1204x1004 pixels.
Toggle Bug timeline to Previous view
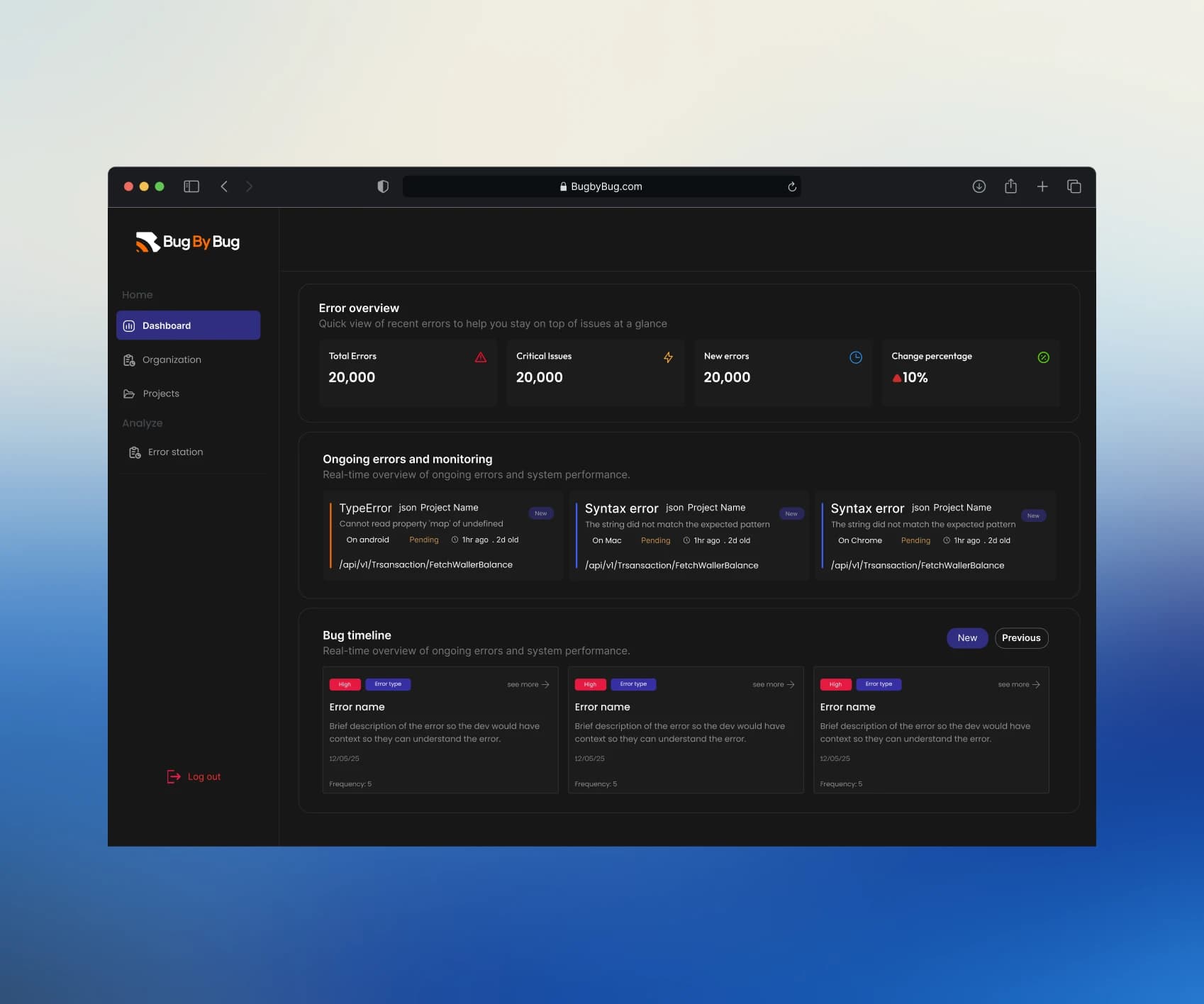point(1021,637)
